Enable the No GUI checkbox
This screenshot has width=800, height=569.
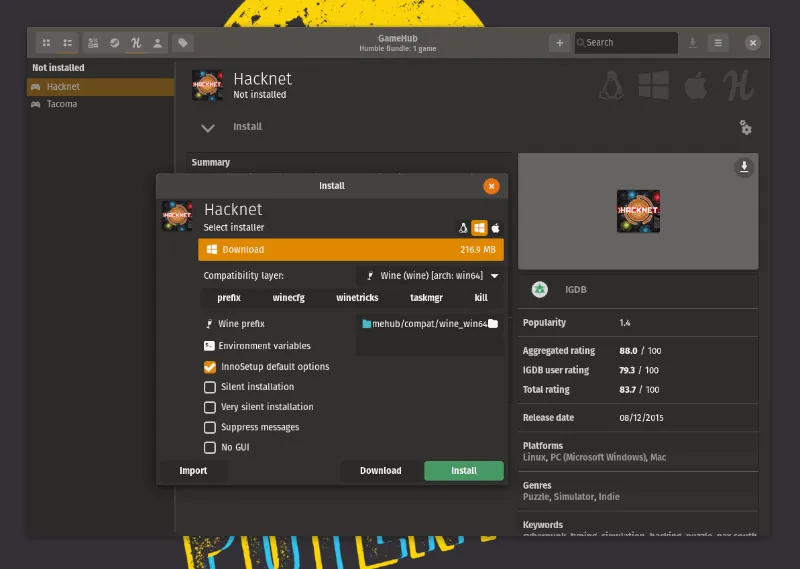click(x=210, y=448)
